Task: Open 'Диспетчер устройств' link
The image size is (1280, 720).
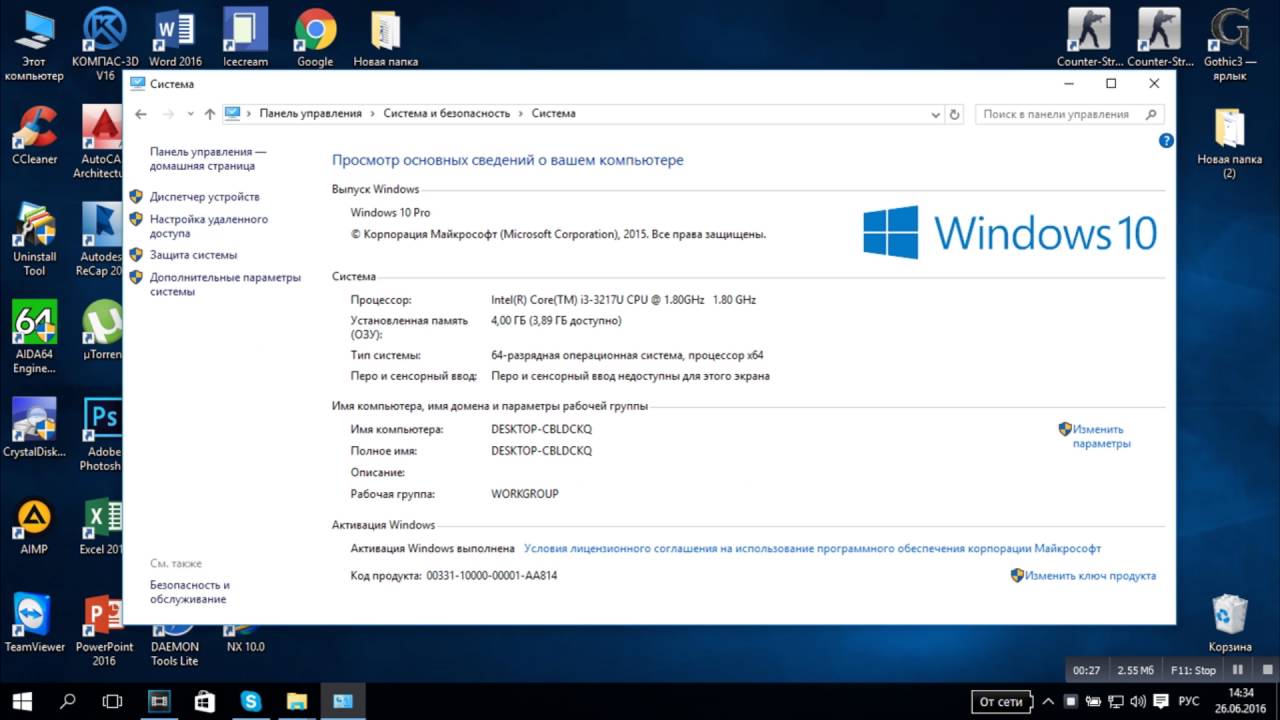Action: (204, 197)
